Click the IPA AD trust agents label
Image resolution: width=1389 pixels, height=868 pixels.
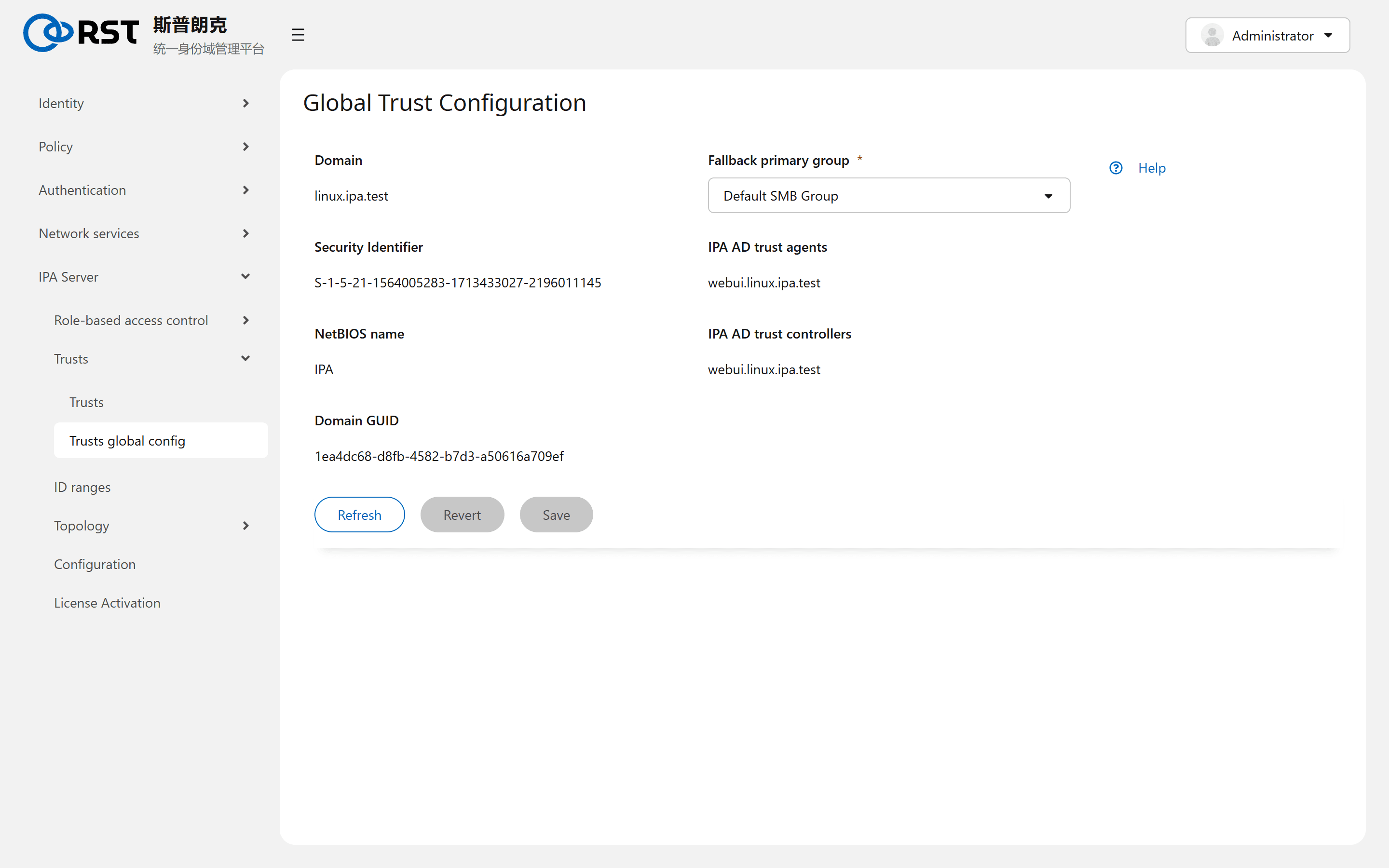767,247
